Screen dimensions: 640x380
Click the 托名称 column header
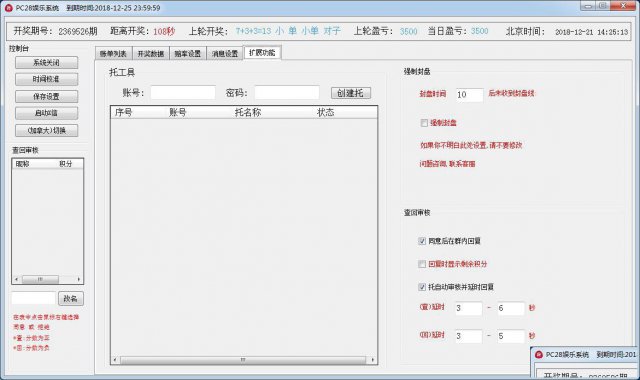coord(248,112)
